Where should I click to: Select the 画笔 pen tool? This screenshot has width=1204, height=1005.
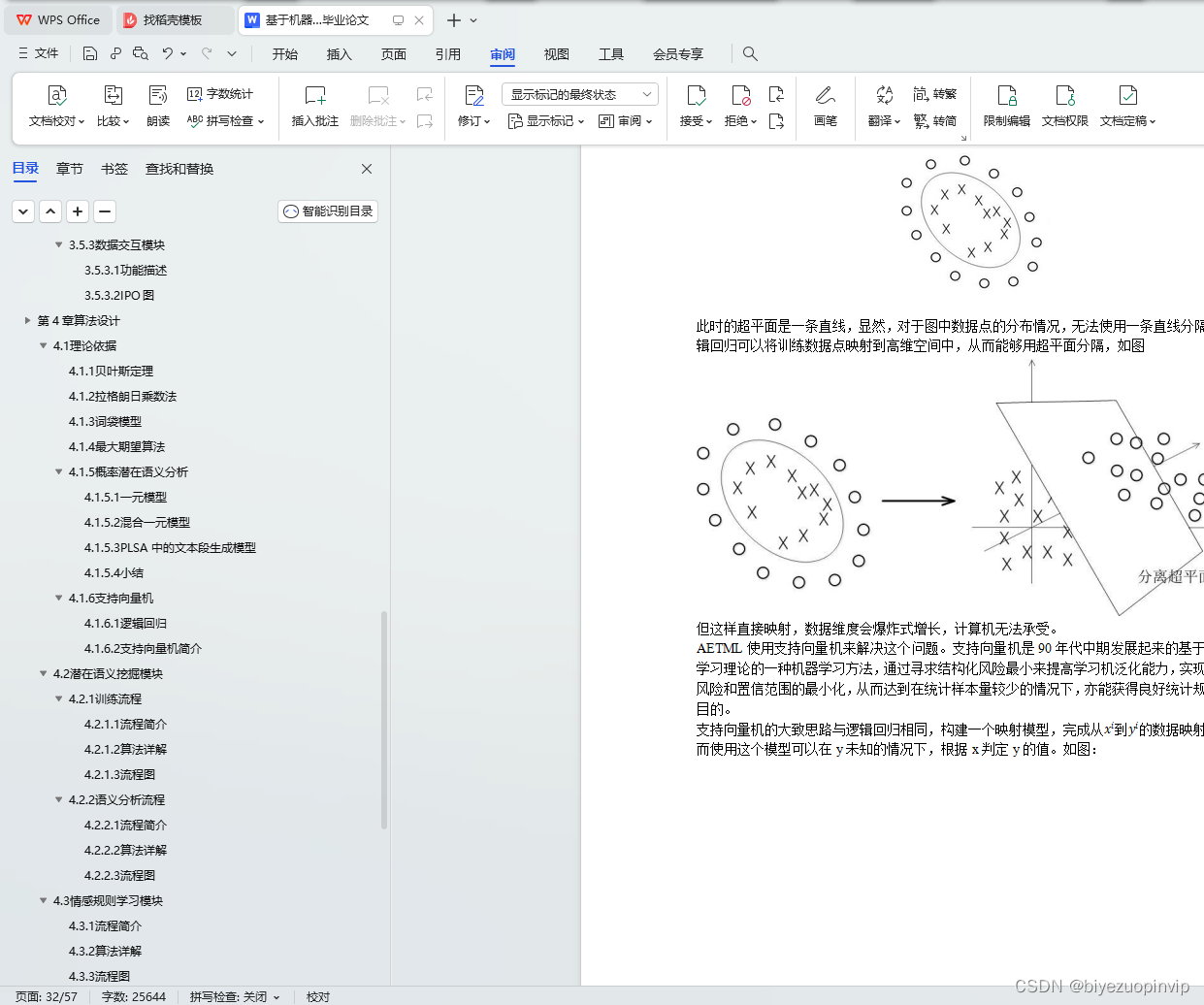coord(826,95)
